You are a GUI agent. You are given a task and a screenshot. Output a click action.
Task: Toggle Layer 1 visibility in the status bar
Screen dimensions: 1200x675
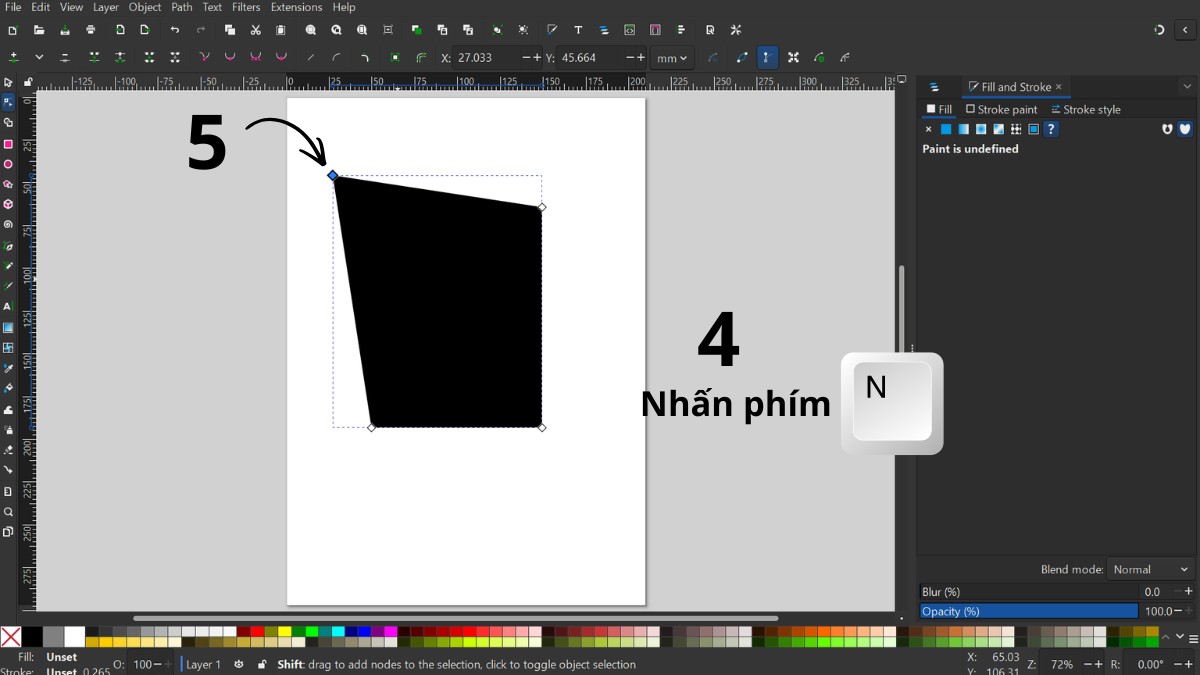click(x=238, y=664)
